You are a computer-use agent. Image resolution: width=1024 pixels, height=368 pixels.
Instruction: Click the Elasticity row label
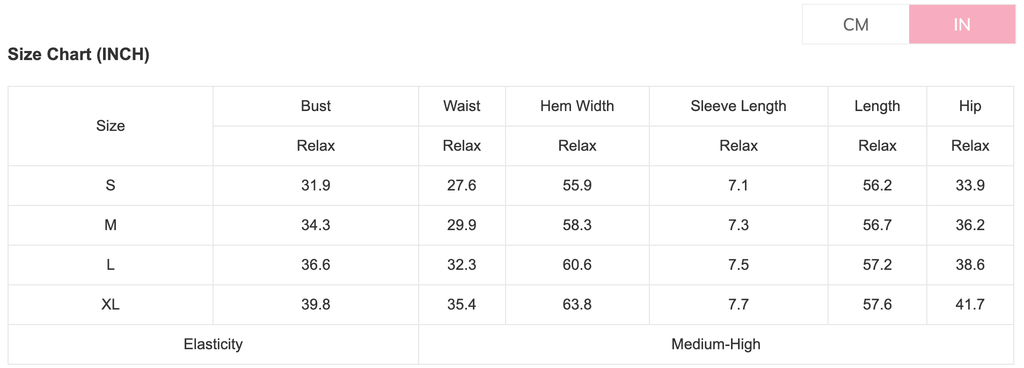click(214, 344)
